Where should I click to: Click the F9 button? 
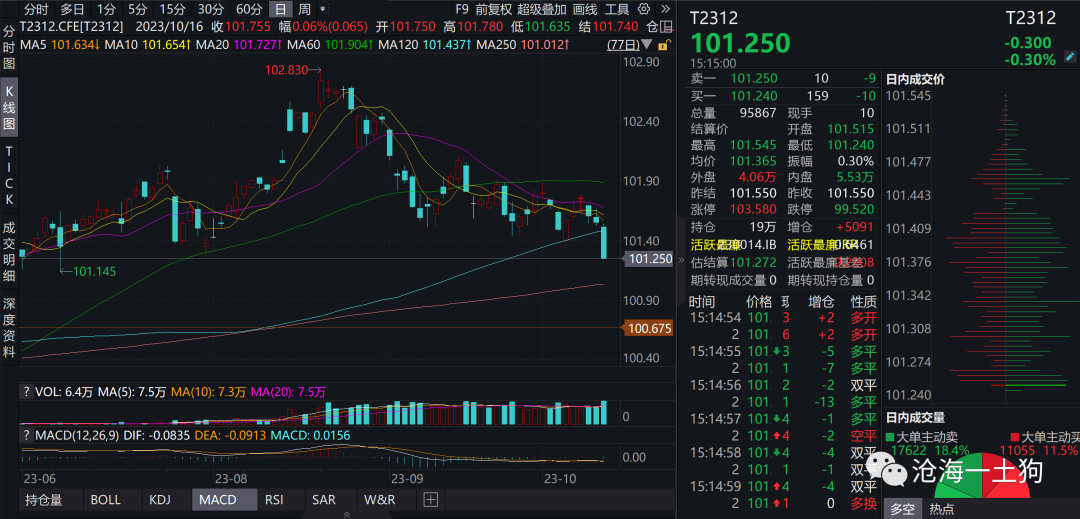click(462, 10)
